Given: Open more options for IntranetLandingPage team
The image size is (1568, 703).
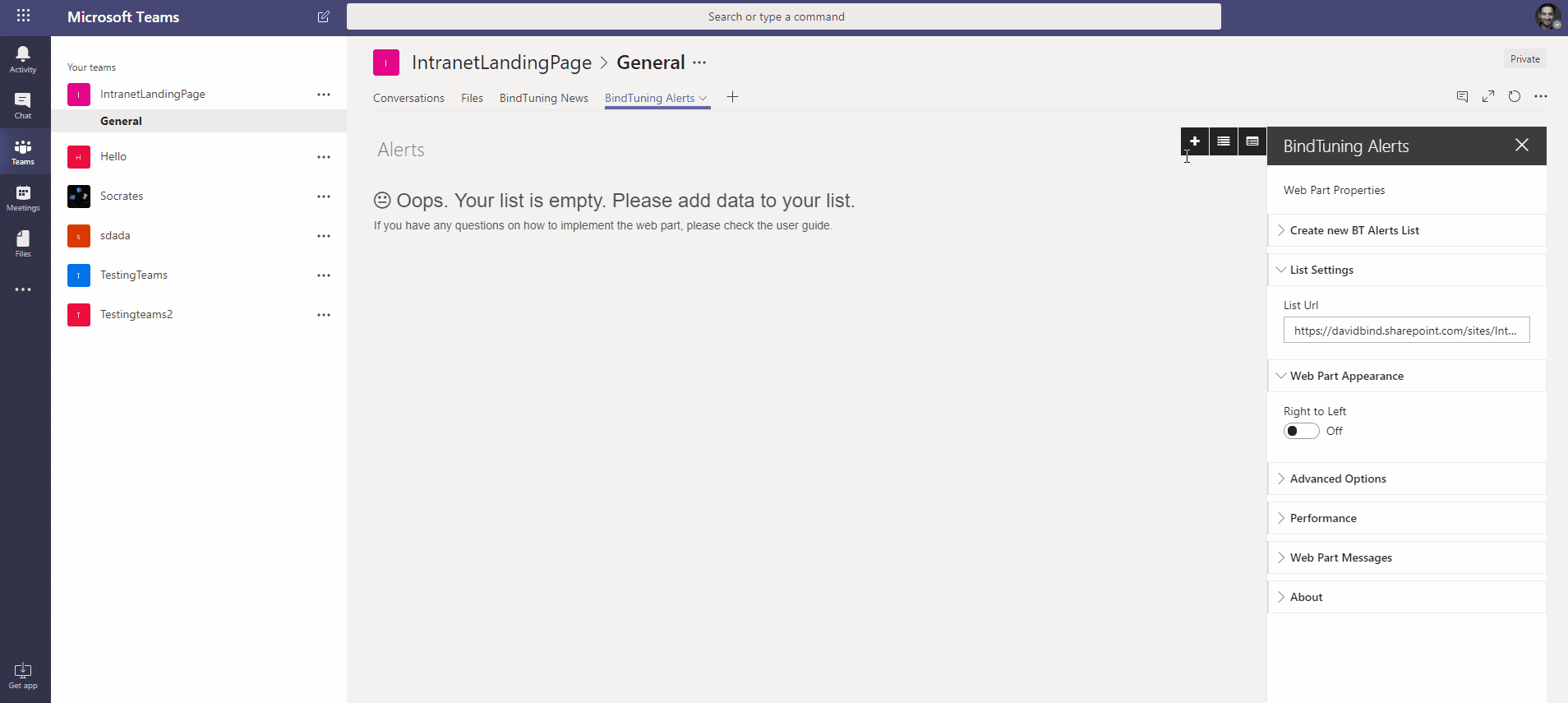Looking at the screenshot, I should click(324, 95).
